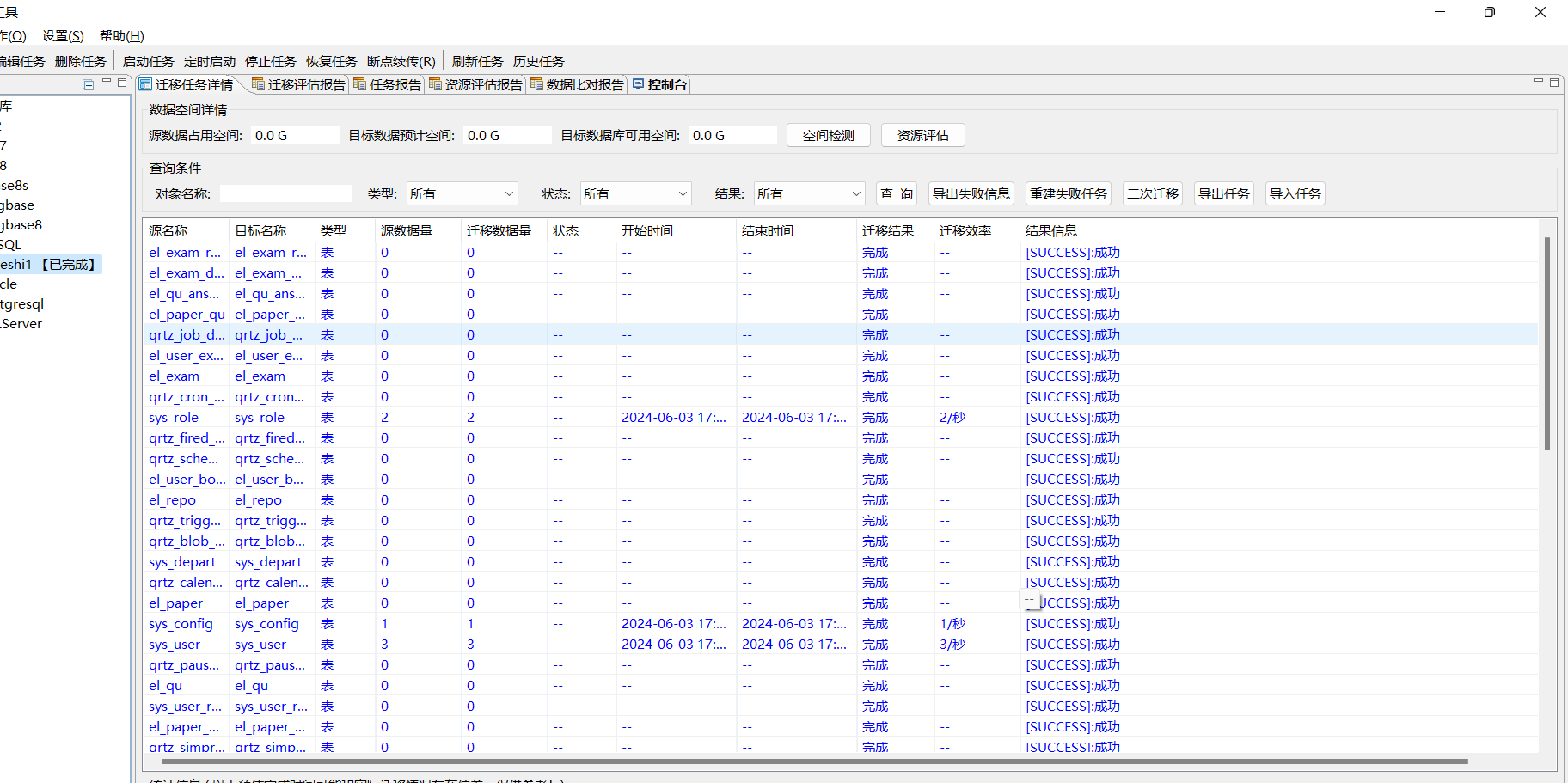Select the el_exam source name cell
This screenshot has width=1568, height=783.
tap(174, 376)
